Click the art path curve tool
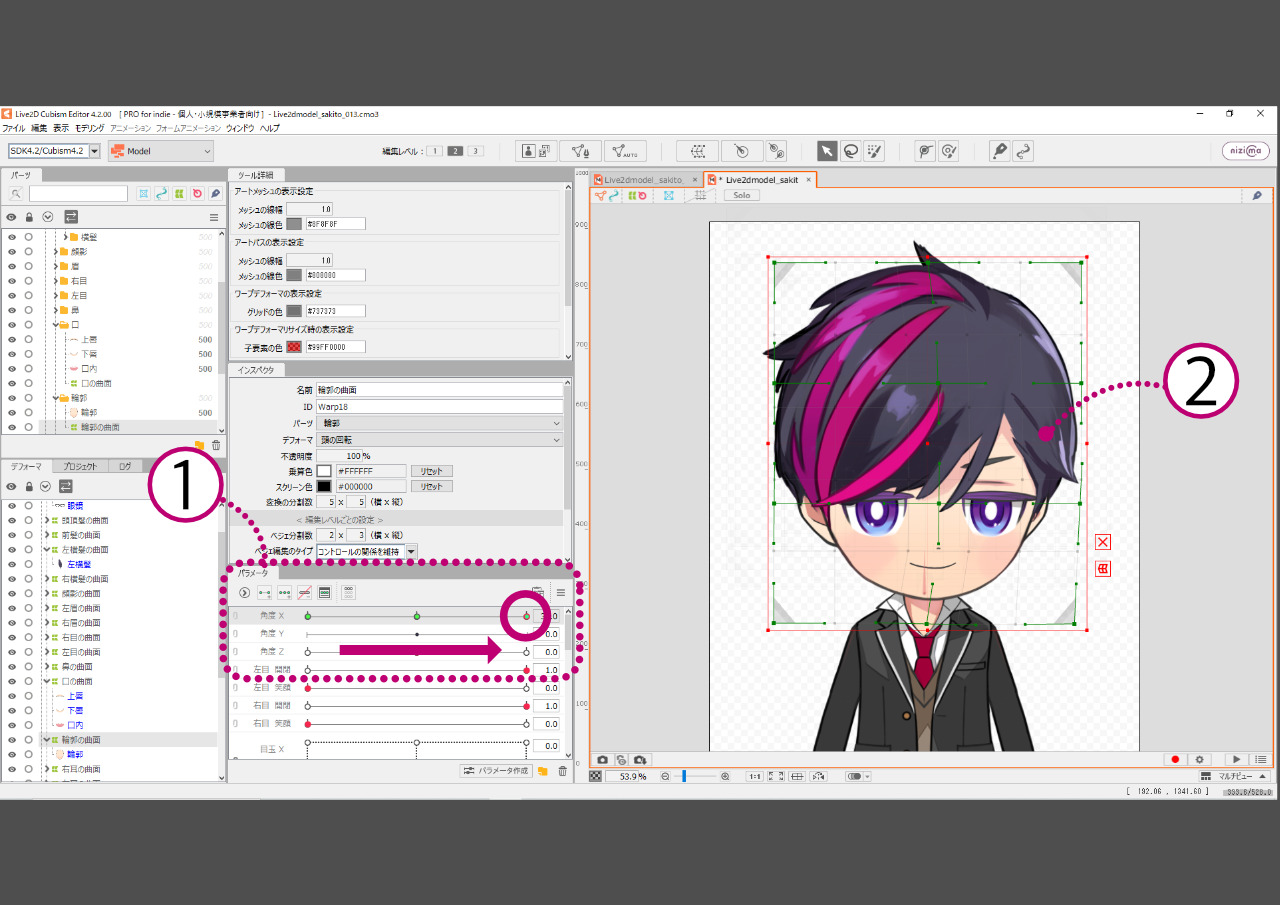1280x905 pixels. tap(1022, 151)
